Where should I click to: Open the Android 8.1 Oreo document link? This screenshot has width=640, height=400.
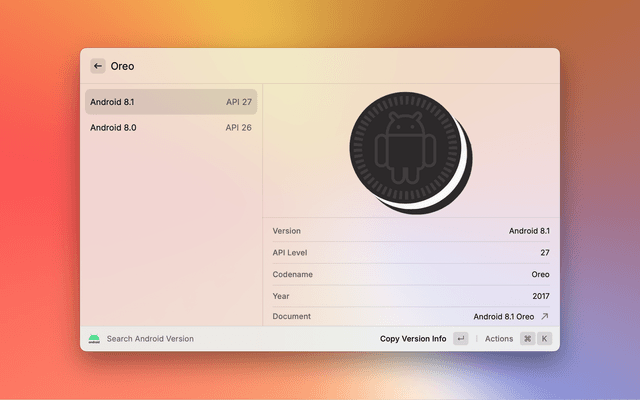pos(503,316)
